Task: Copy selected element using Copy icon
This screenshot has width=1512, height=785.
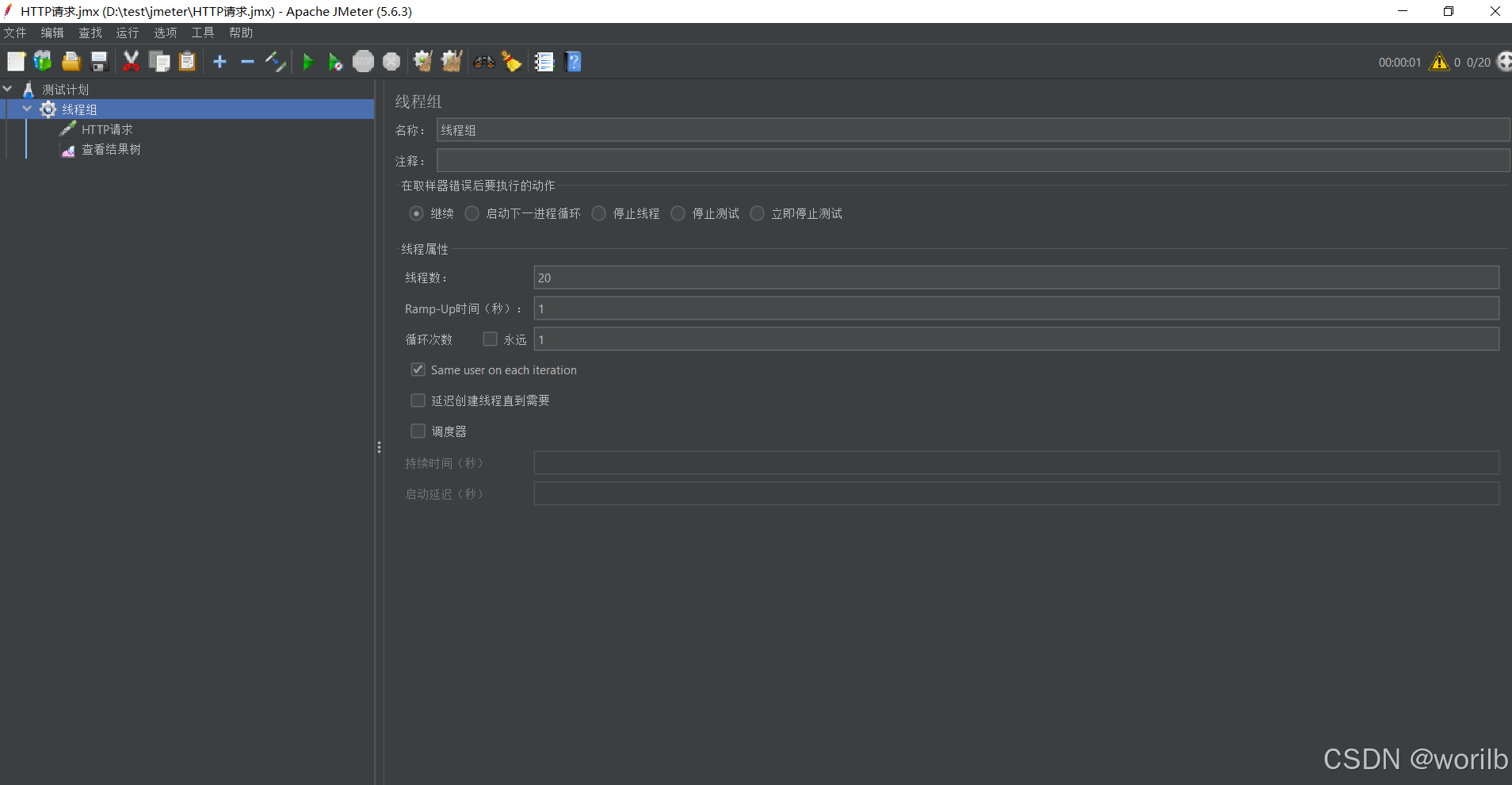Action: pyautogui.click(x=159, y=62)
